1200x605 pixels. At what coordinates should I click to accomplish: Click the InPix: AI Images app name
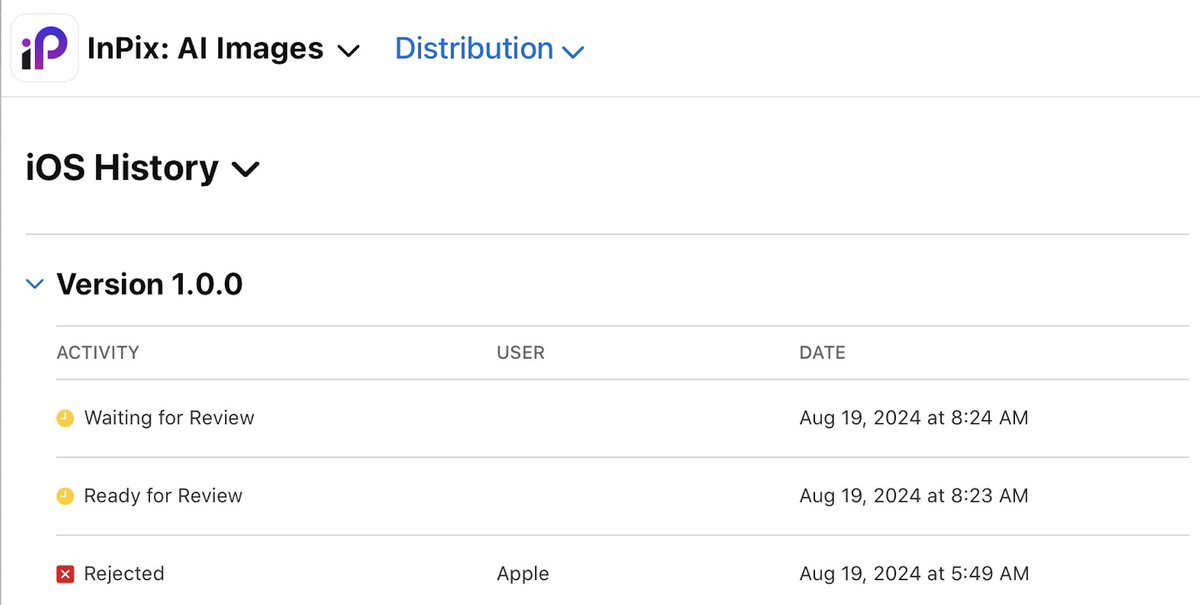(205, 48)
